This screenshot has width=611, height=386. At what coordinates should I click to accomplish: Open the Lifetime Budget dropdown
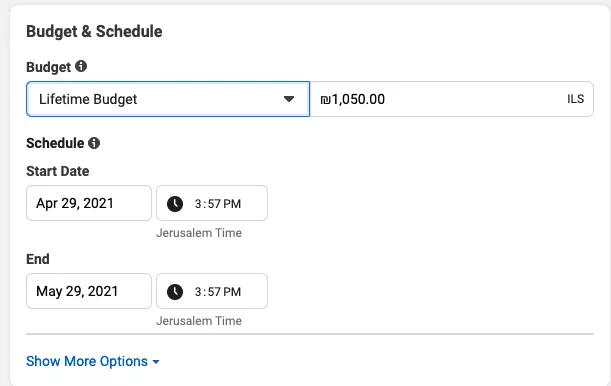[x=168, y=99]
